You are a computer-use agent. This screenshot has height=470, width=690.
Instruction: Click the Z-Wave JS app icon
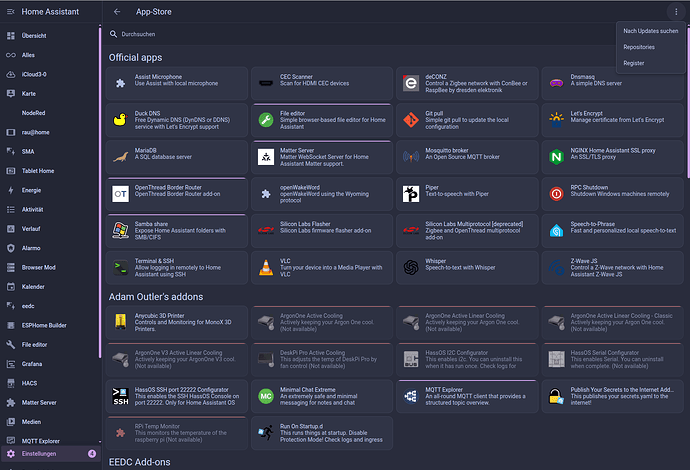pyautogui.click(x=556, y=268)
